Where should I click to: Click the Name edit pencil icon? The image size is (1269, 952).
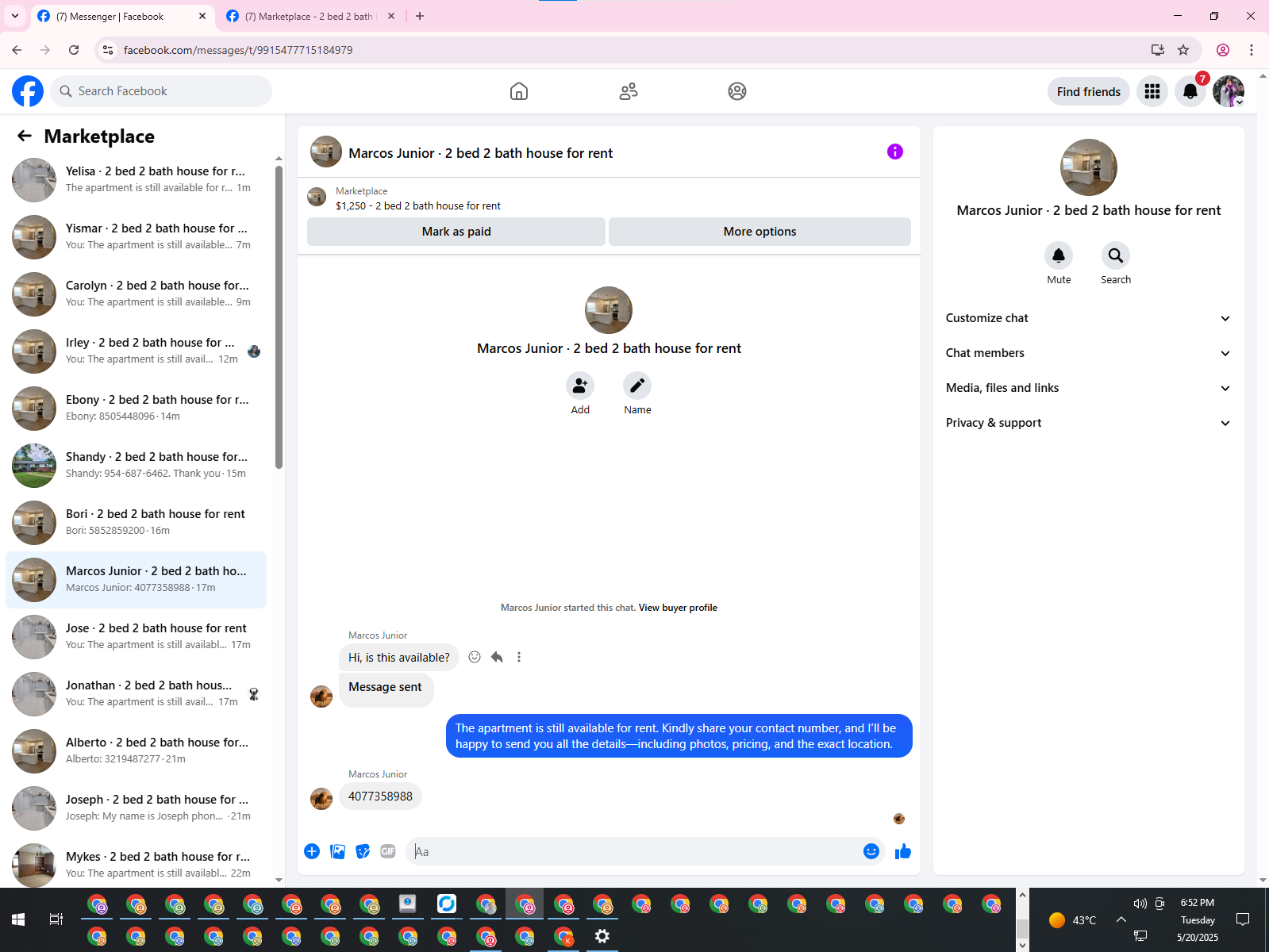coord(637,386)
